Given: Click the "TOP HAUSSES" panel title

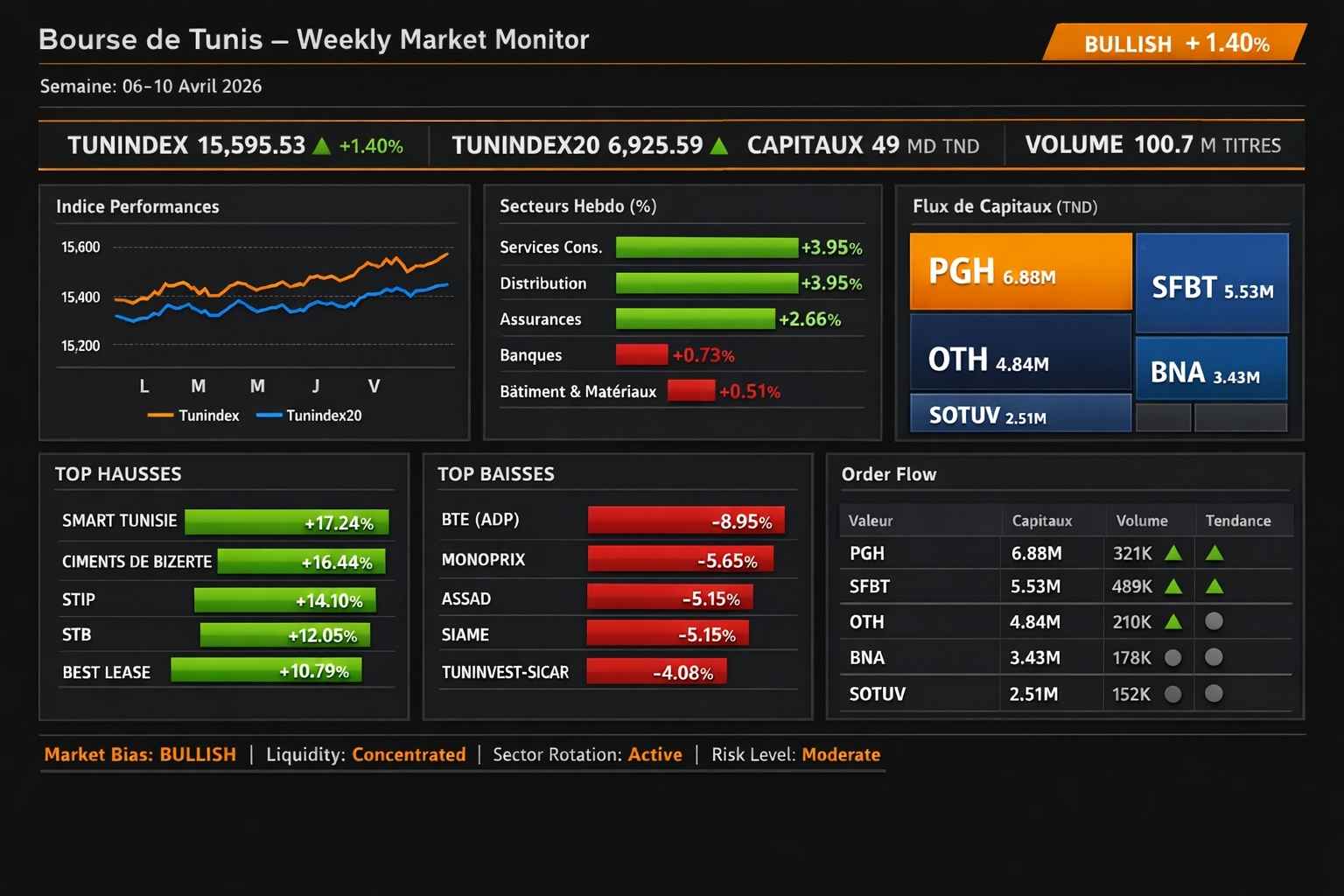Looking at the screenshot, I should coord(118,474).
